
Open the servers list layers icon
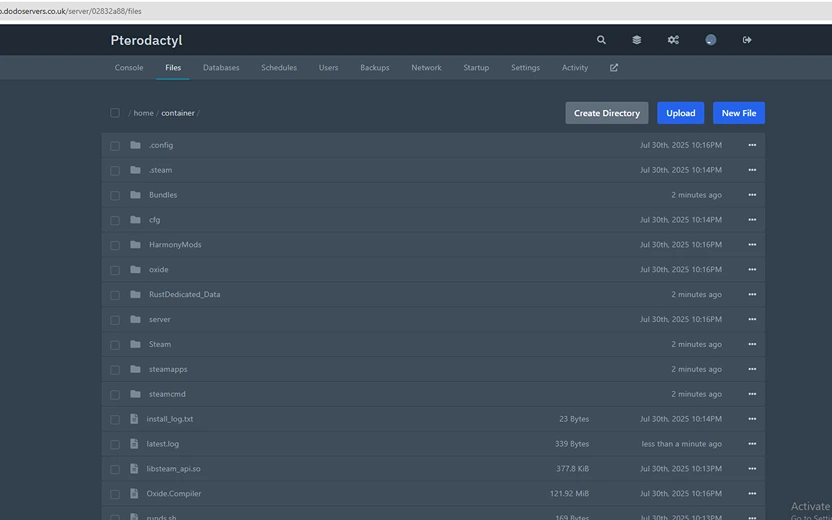point(637,40)
